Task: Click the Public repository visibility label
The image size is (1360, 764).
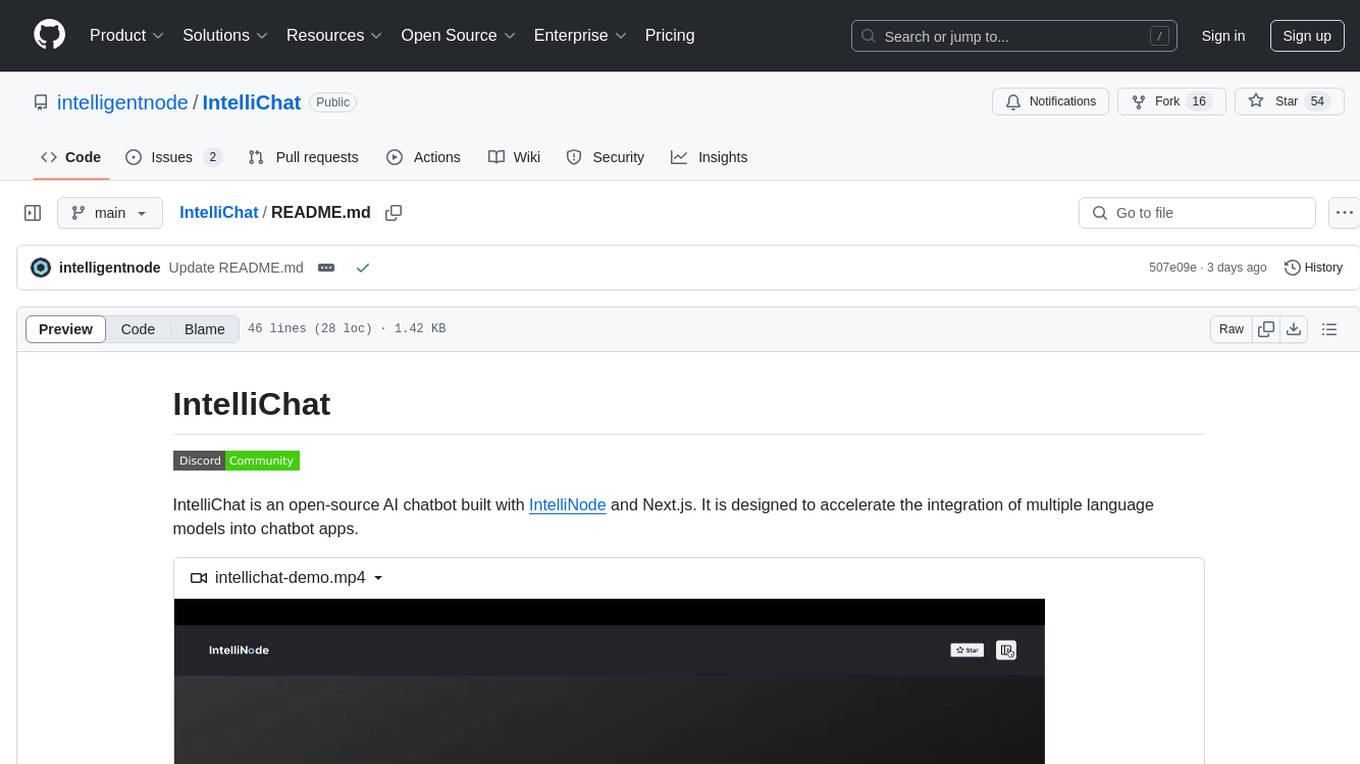Action: coord(333,102)
